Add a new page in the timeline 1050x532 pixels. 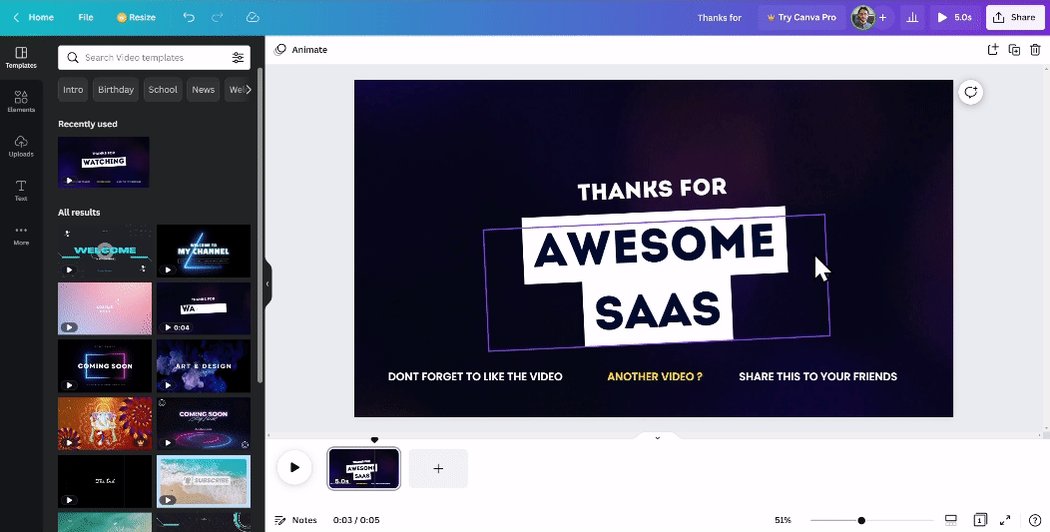click(x=438, y=468)
